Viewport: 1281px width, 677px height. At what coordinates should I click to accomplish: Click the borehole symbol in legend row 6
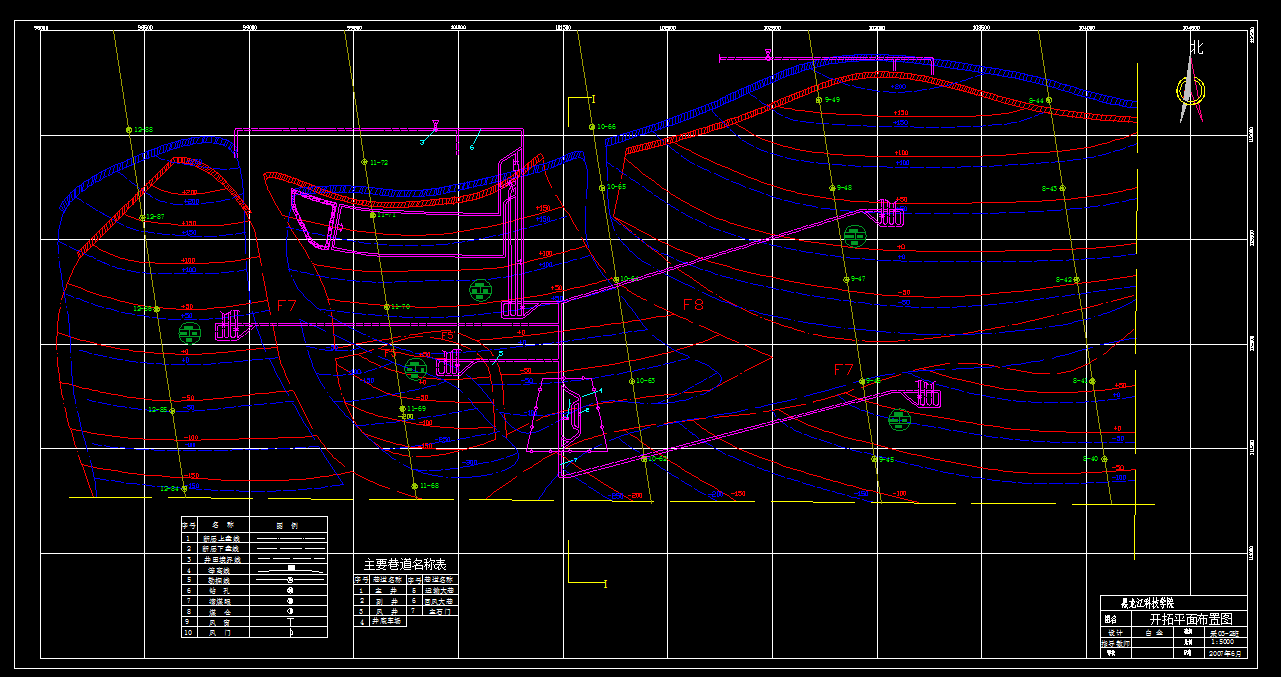pyautogui.click(x=290, y=590)
